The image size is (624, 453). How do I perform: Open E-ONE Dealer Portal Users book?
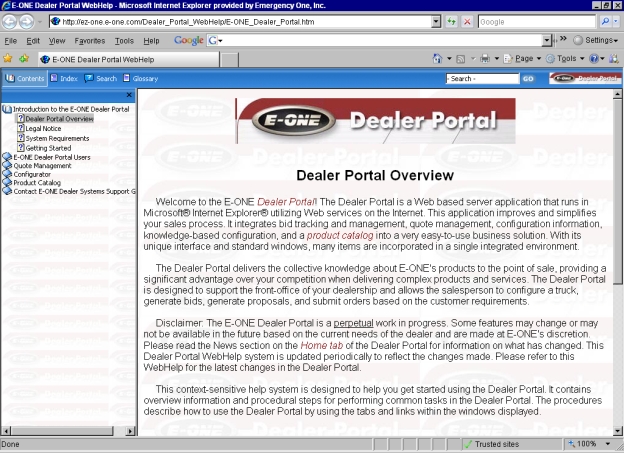pos(52,157)
